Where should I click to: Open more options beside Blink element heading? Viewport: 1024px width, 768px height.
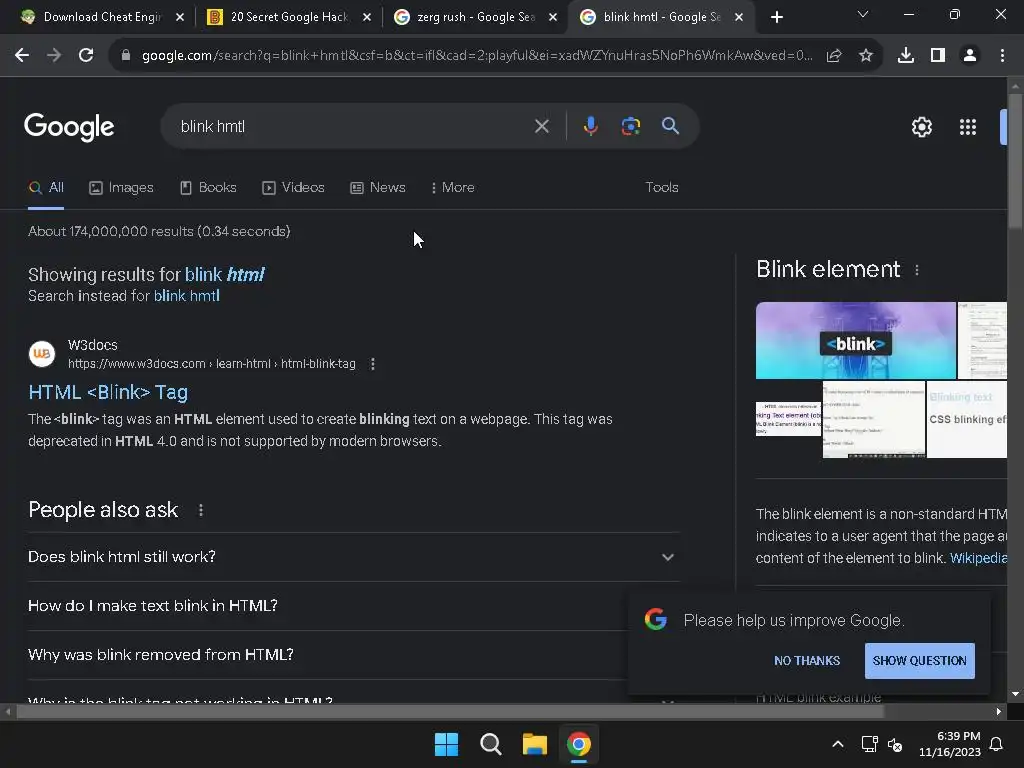[917, 270]
